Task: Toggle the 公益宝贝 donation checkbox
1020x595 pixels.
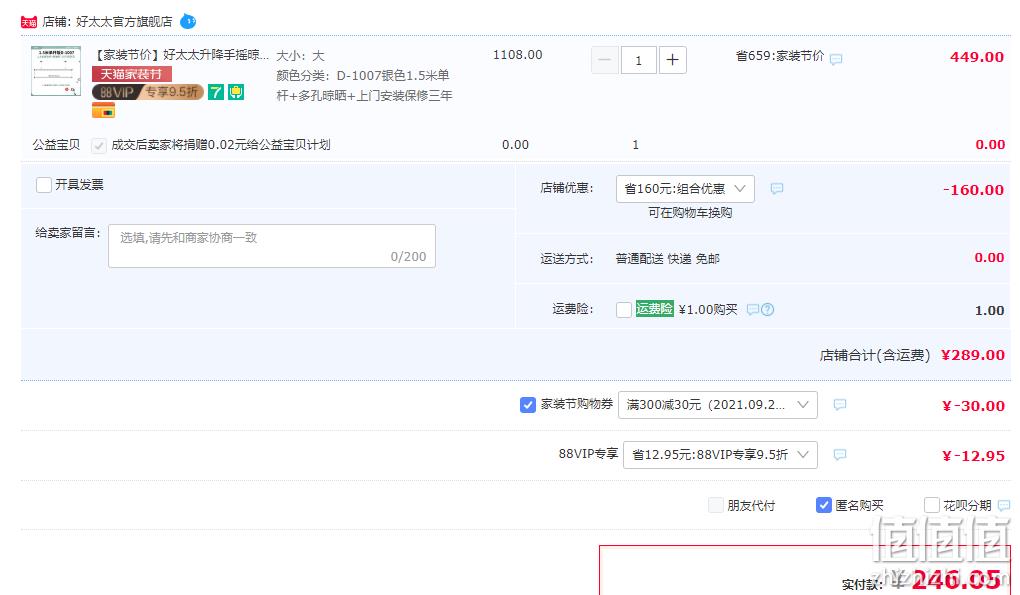Action: click(99, 145)
